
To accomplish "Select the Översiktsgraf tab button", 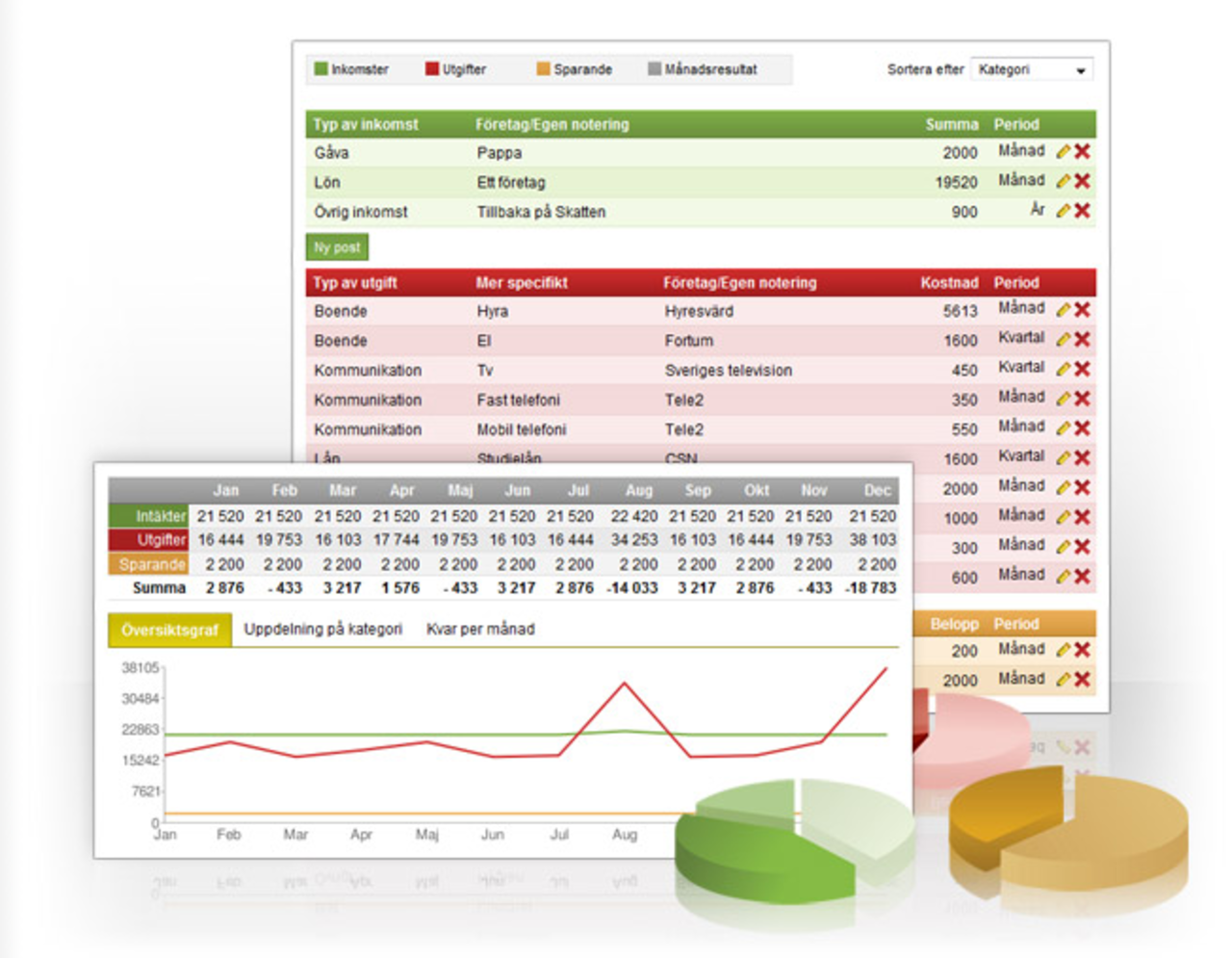I will [x=170, y=631].
